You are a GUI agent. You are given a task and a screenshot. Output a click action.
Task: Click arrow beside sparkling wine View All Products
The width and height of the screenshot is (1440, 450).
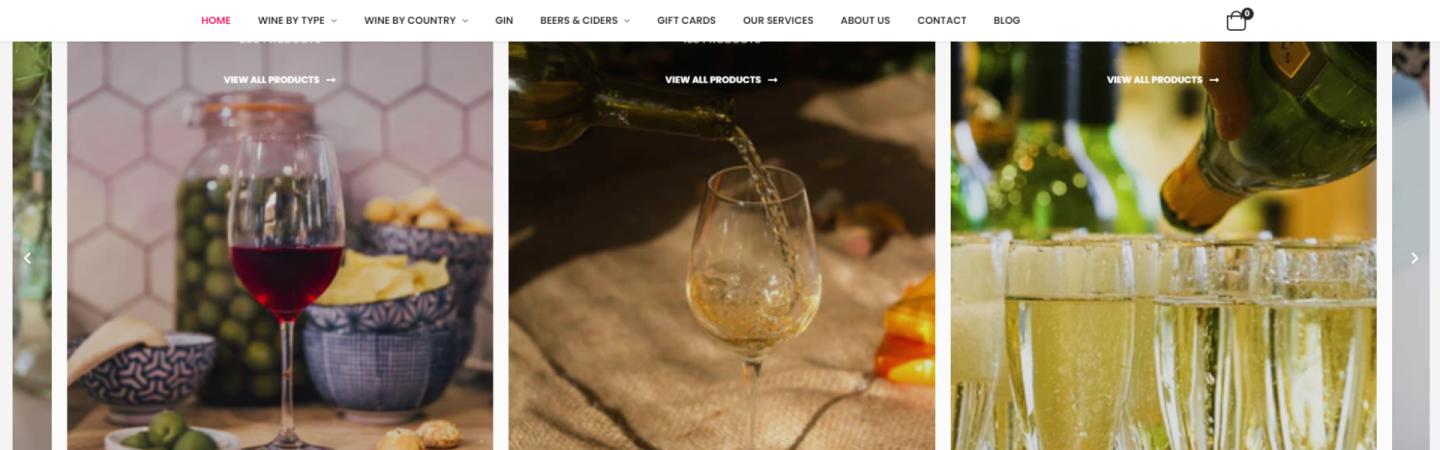1214,80
